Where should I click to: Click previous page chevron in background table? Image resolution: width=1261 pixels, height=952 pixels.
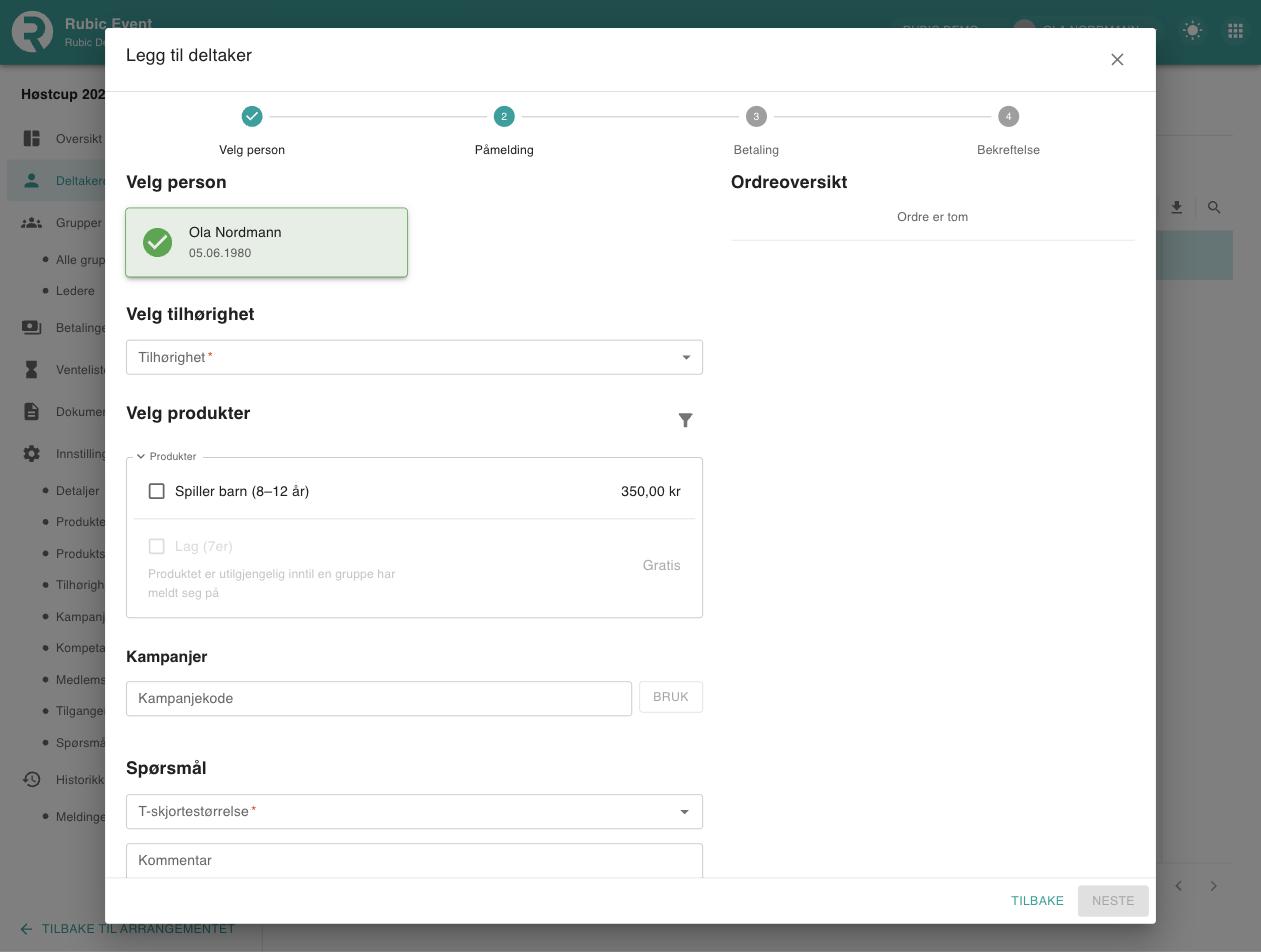click(1179, 886)
